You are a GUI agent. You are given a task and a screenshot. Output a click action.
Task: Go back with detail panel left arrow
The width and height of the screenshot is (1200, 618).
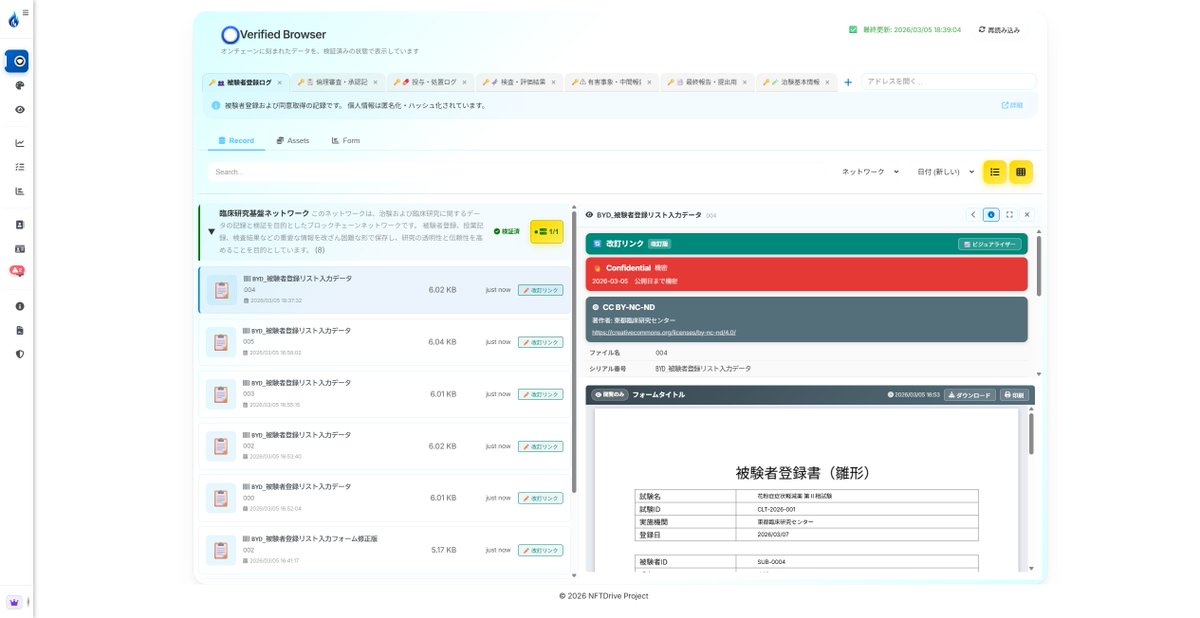tap(973, 214)
